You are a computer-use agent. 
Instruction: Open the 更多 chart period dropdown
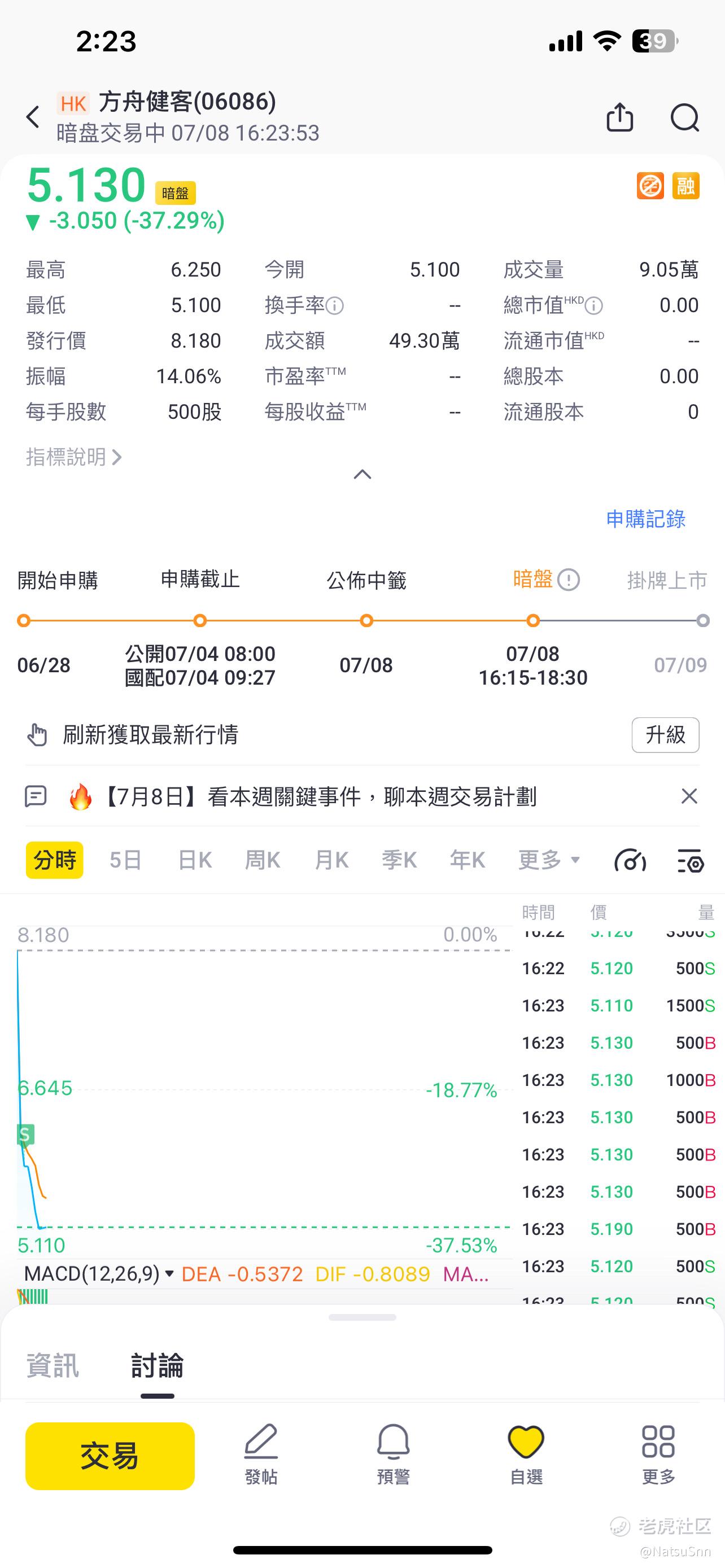[x=549, y=860]
